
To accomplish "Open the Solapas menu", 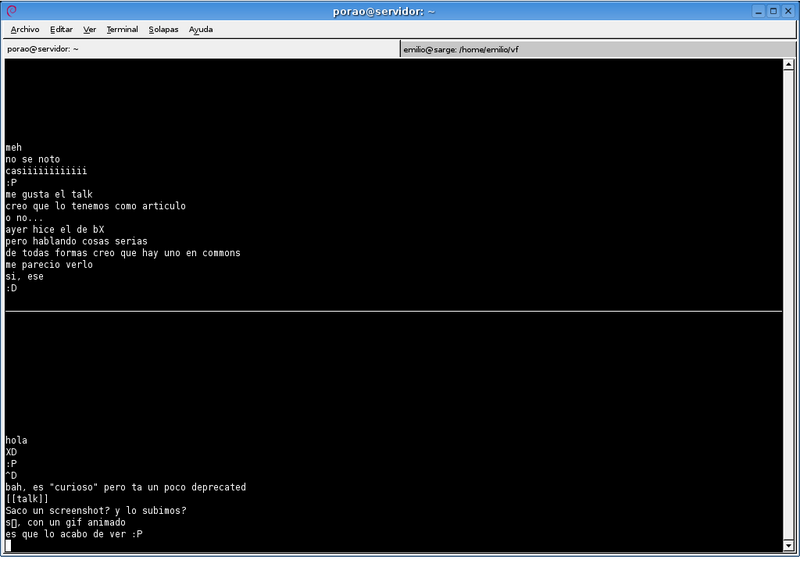I will (163, 30).
